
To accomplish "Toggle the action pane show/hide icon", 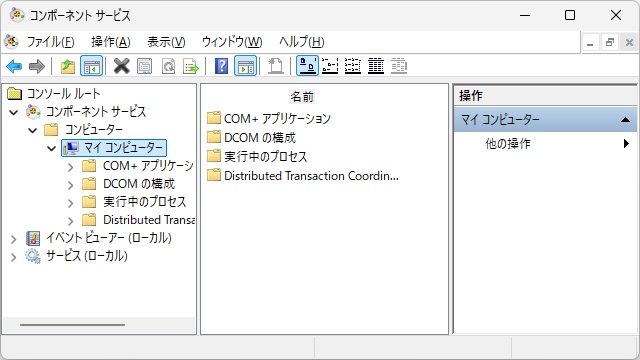I will [x=245, y=66].
